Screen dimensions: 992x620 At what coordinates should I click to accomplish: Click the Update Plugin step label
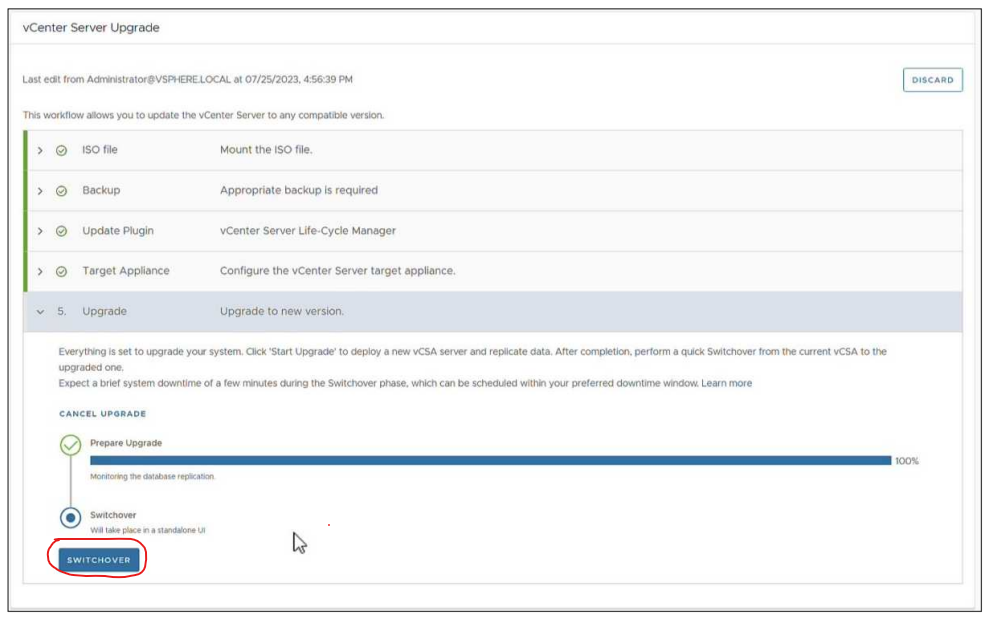pos(117,231)
